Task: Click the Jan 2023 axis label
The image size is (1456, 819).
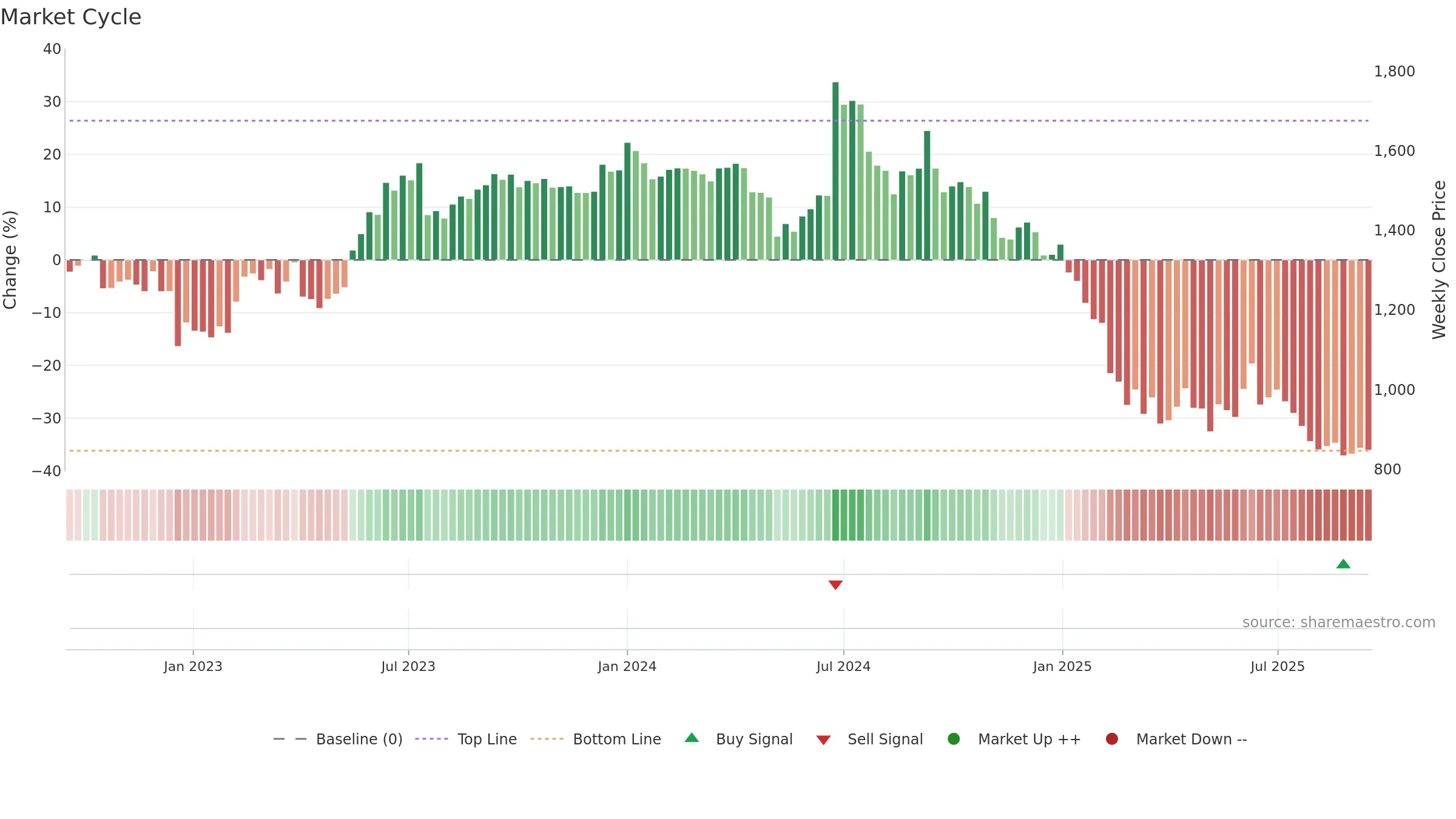Action: point(193,667)
